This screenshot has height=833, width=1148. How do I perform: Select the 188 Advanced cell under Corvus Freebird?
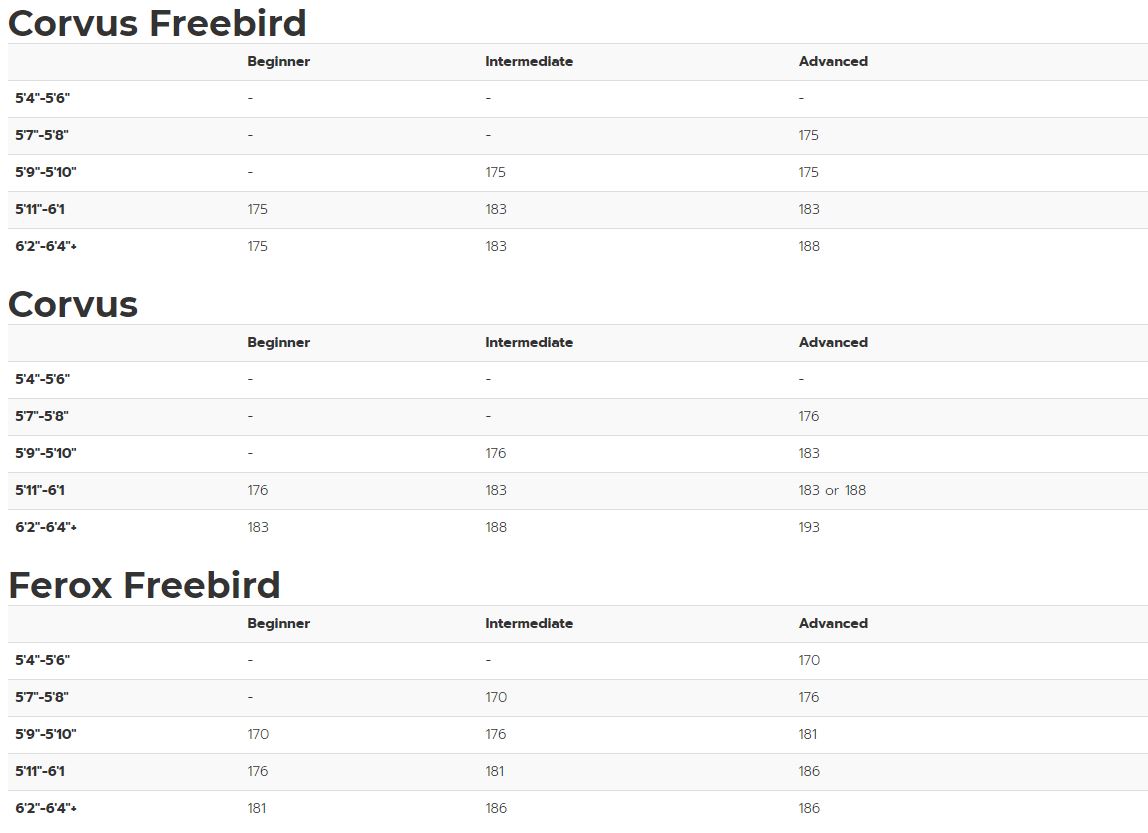click(809, 246)
